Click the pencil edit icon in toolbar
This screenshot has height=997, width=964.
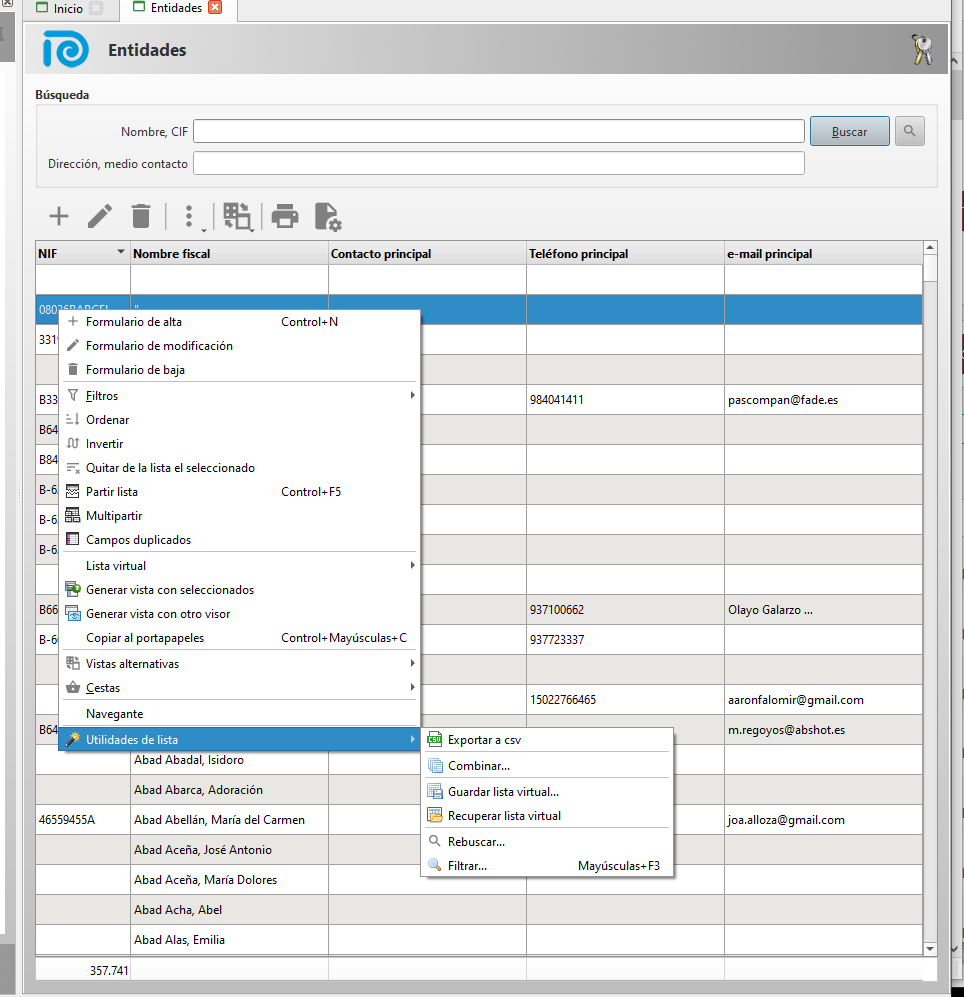pos(100,216)
